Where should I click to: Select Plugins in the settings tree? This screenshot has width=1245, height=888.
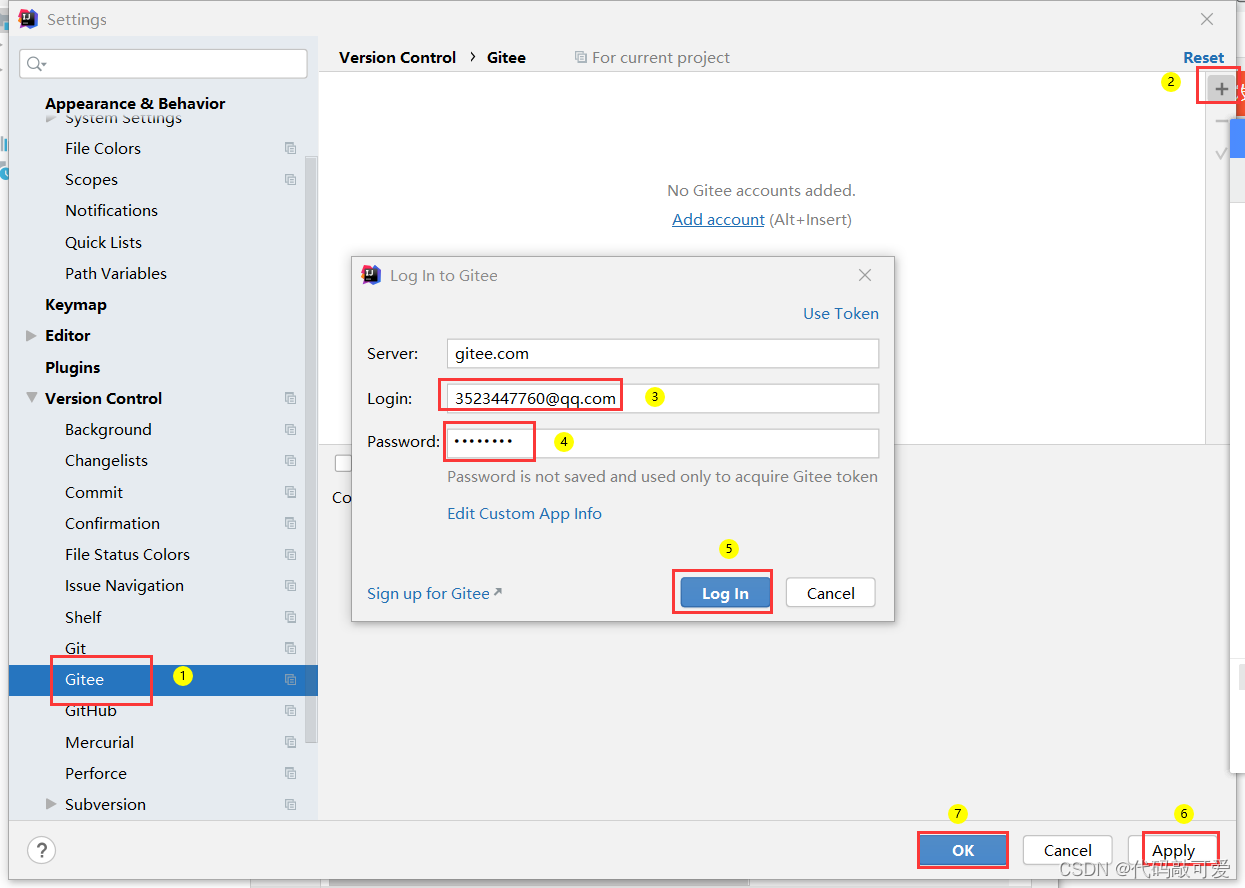coord(73,367)
